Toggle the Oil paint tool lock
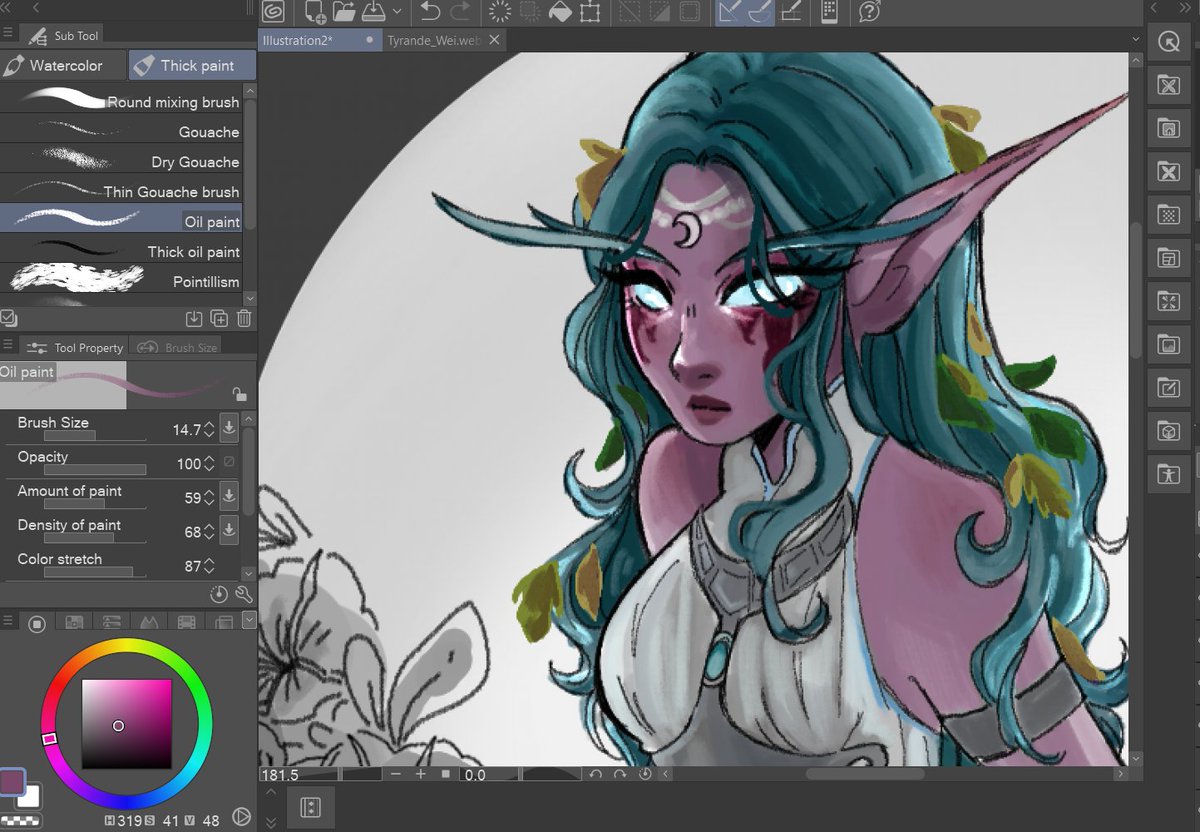This screenshot has height=832, width=1200. (x=239, y=394)
